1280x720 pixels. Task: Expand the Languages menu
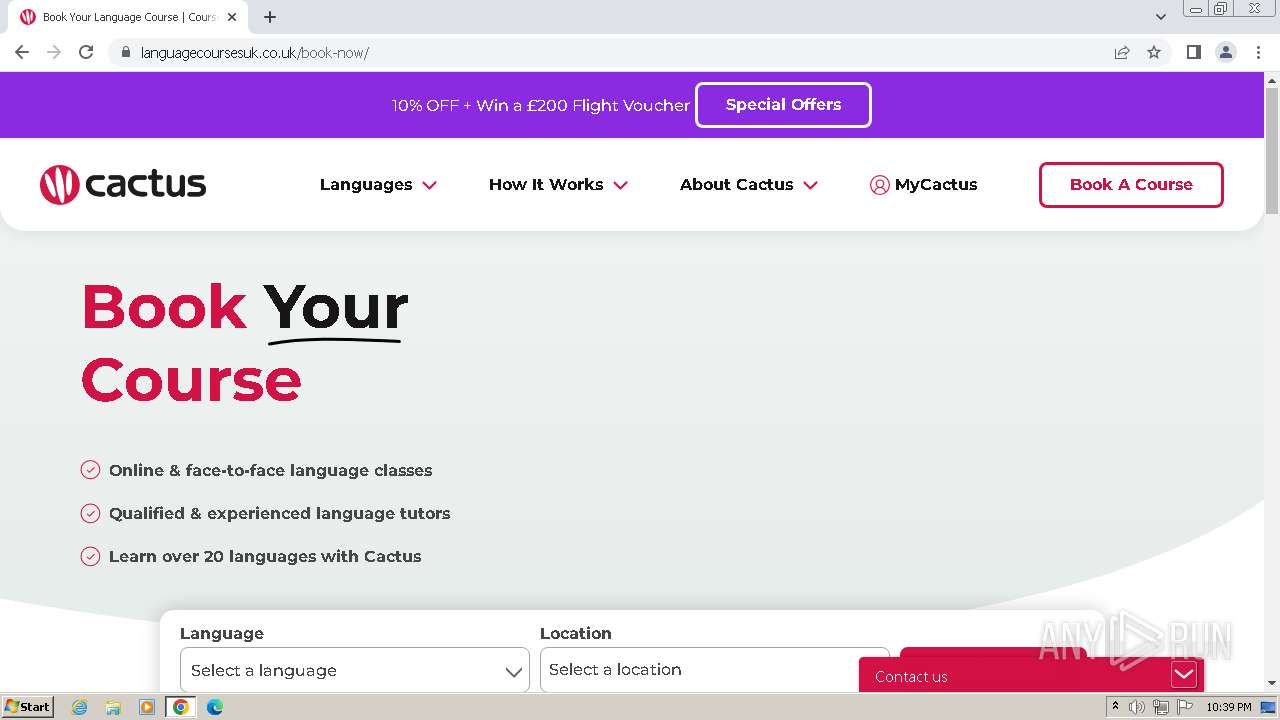[378, 185]
